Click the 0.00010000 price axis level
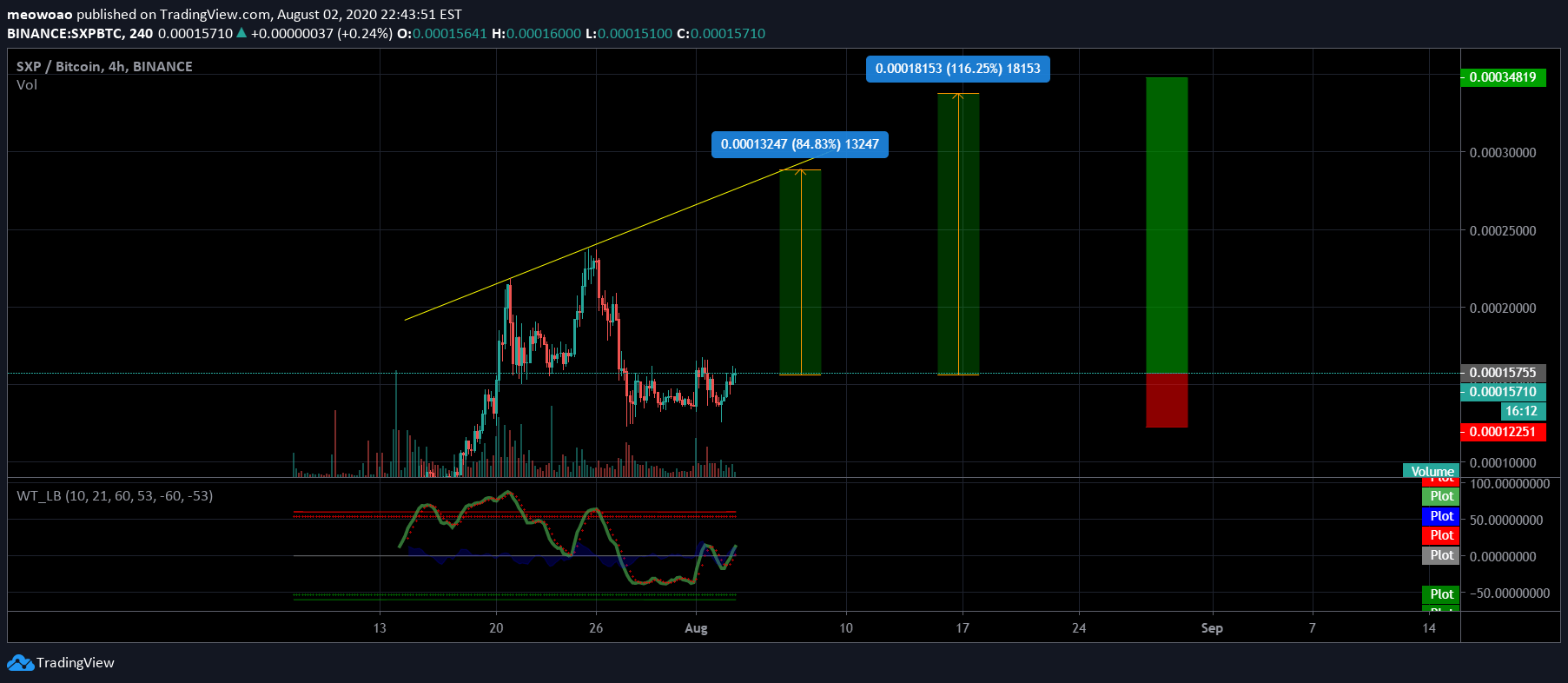 point(1503,462)
